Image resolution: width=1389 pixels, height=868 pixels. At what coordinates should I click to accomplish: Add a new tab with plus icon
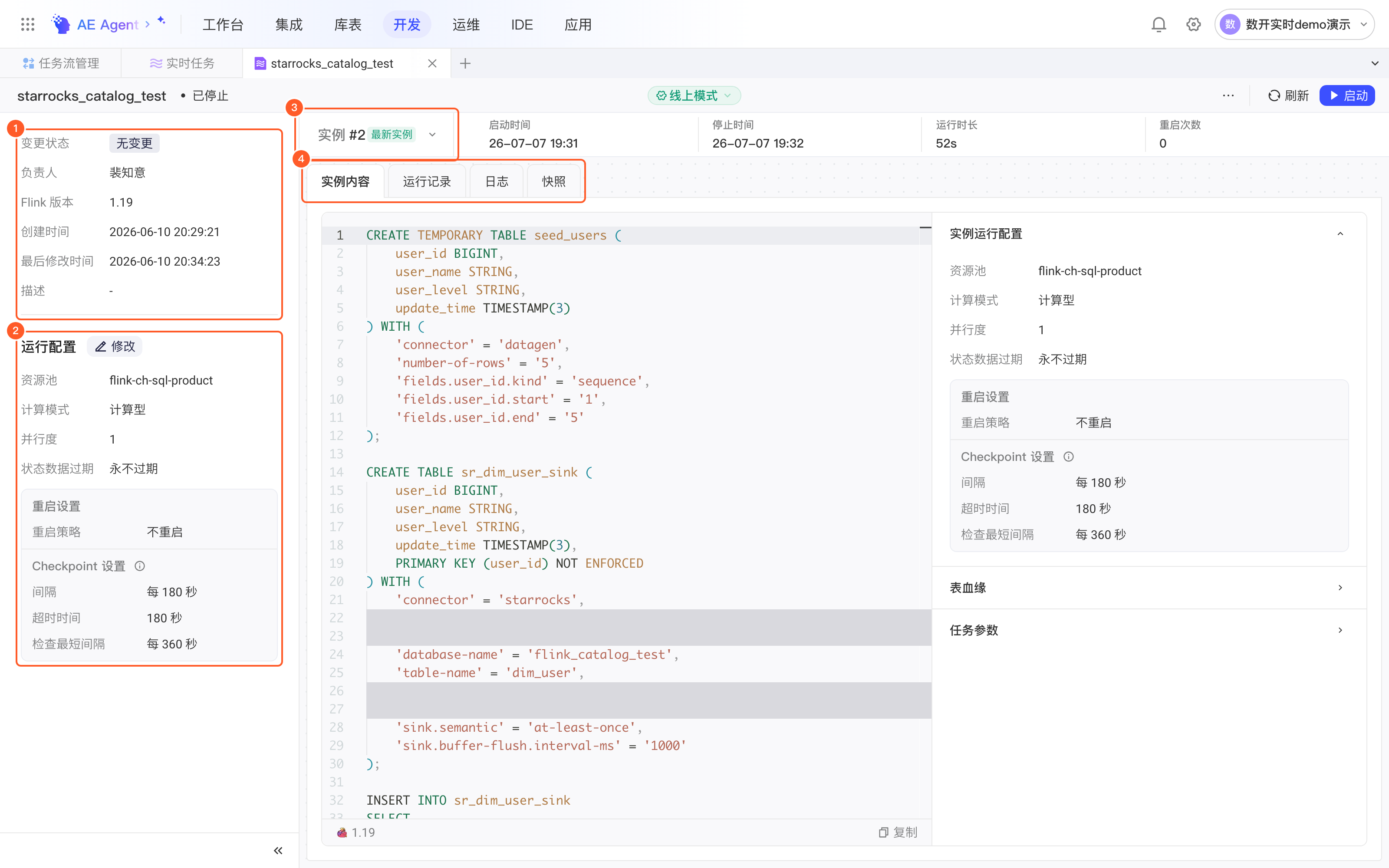pos(465,63)
